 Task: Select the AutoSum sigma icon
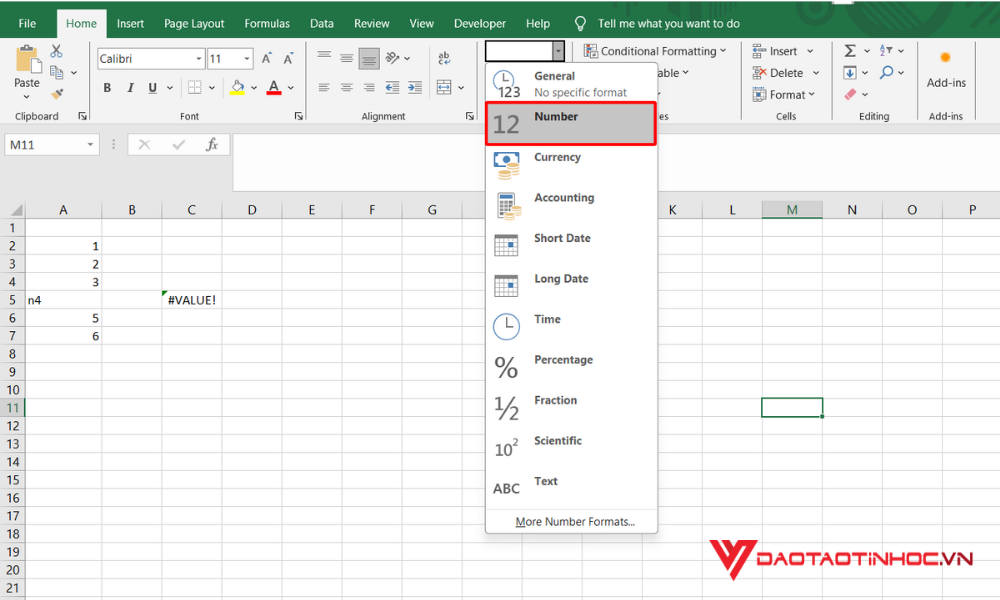(851, 50)
